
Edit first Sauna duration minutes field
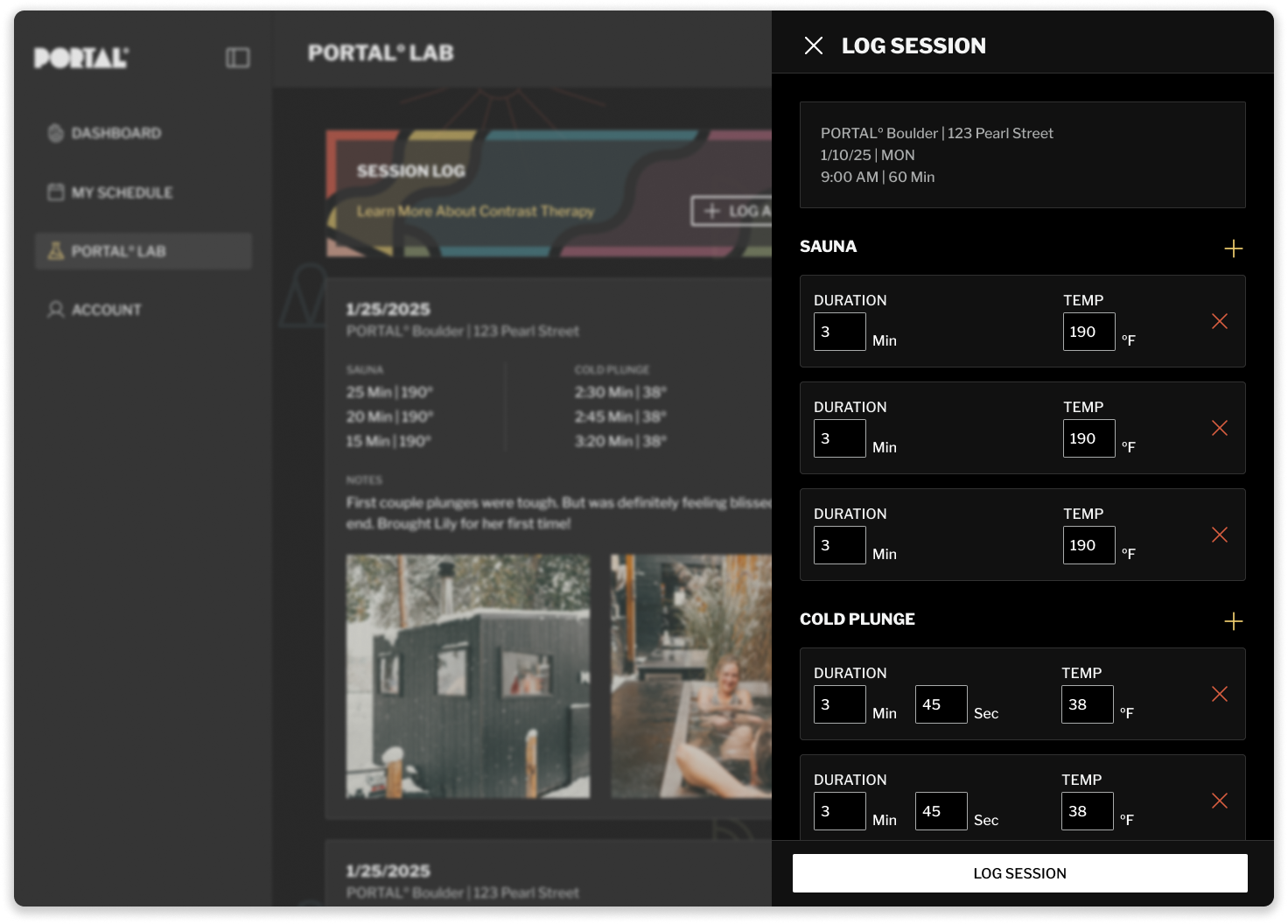[x=840, y=332]
